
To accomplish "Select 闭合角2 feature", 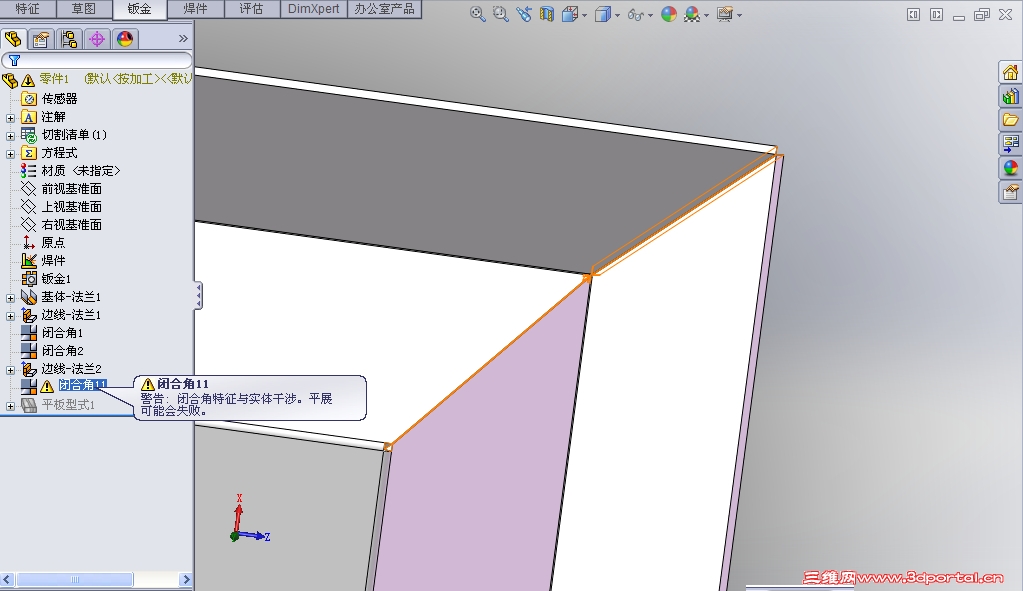I will click(63, 351).
